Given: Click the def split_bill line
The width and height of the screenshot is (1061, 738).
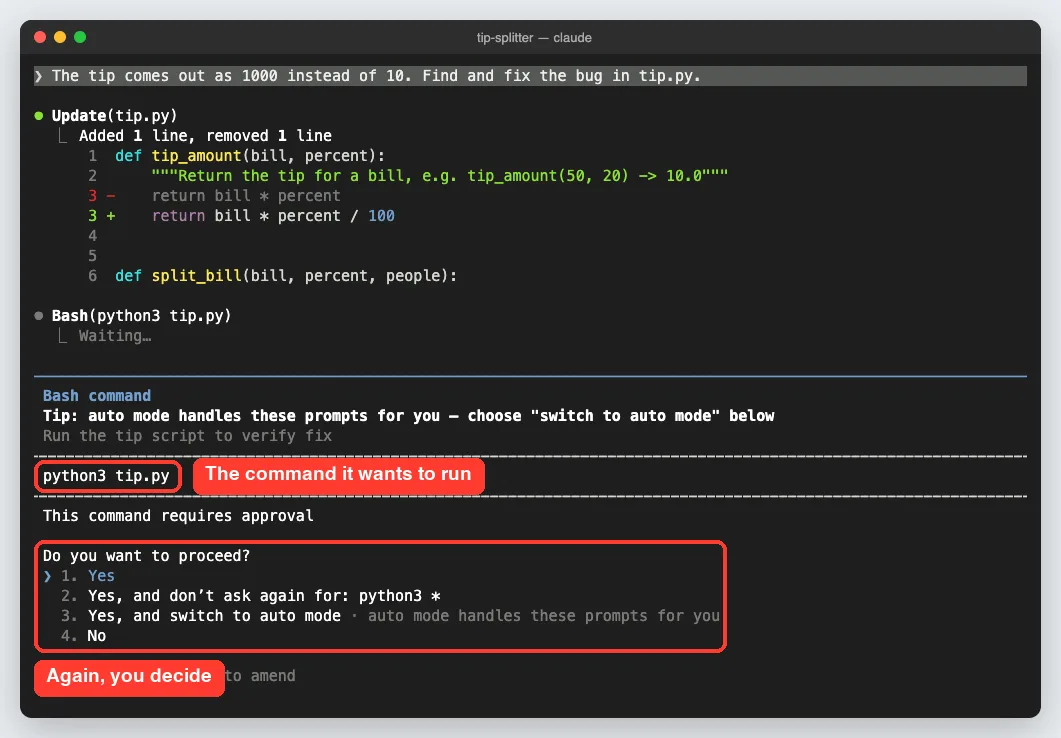Looking at the screenshot, I should (x=286, y=276).
